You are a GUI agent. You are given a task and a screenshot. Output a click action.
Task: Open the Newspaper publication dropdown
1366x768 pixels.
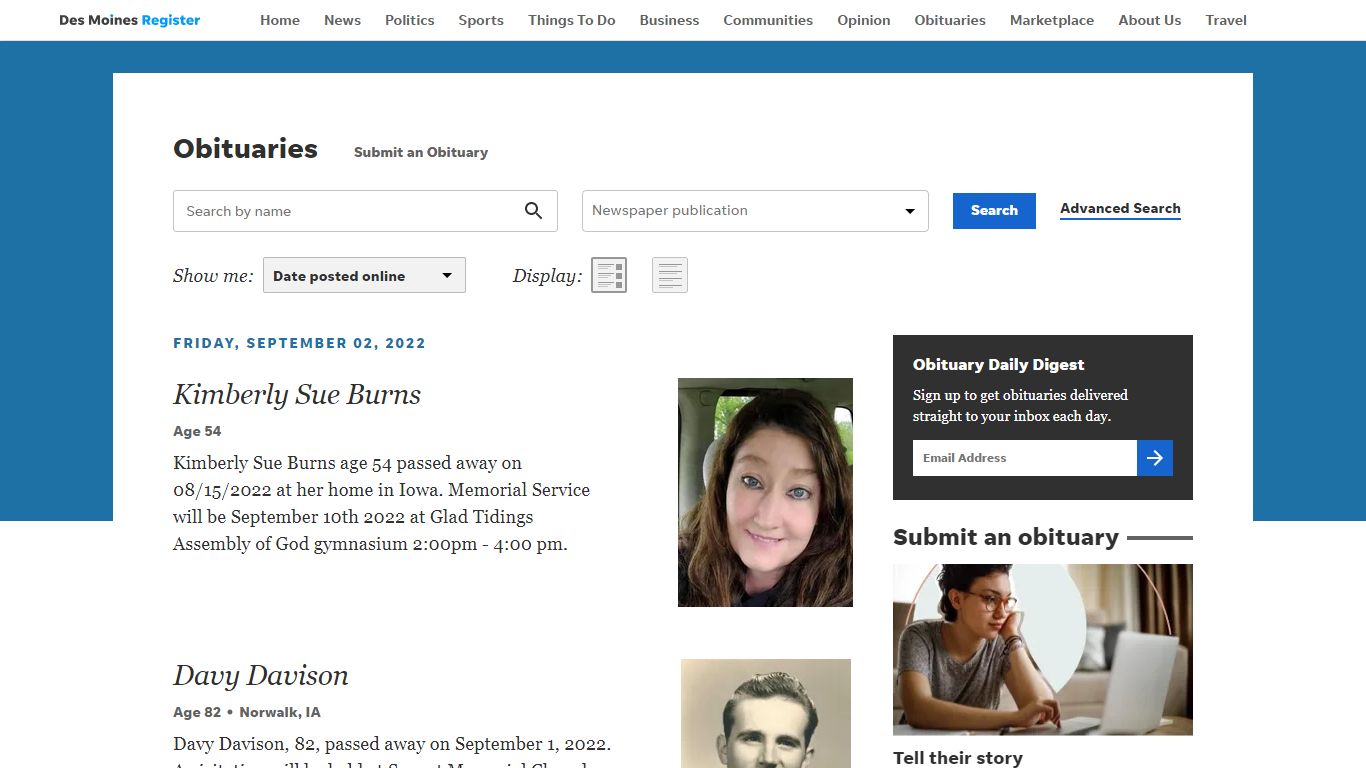click(754, 211)
